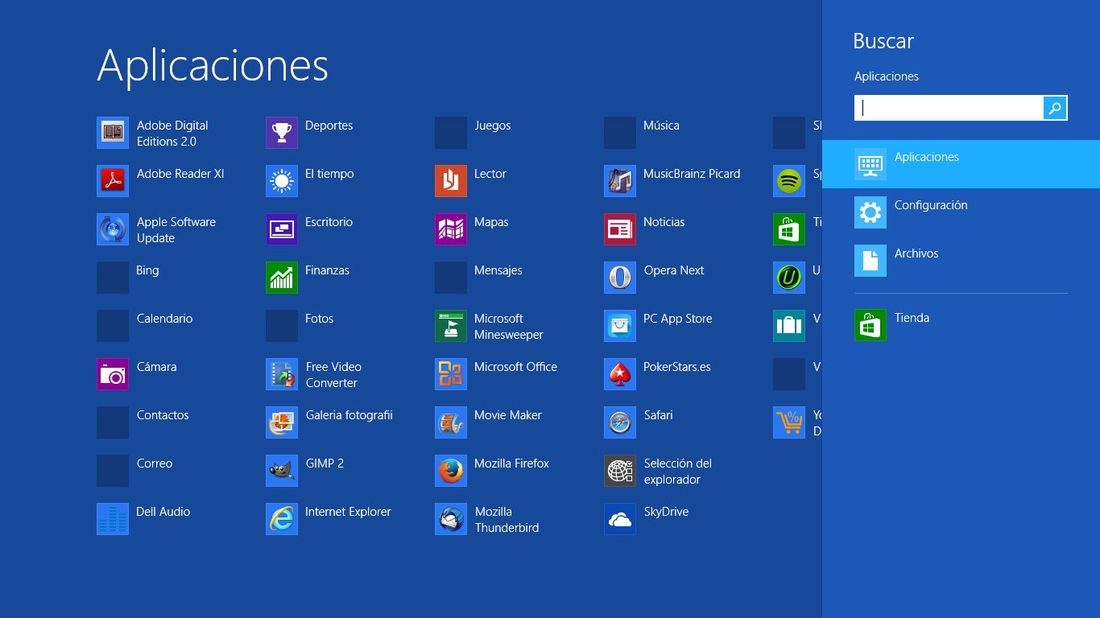Open SkyDrive cloud icon

point(619,519)
